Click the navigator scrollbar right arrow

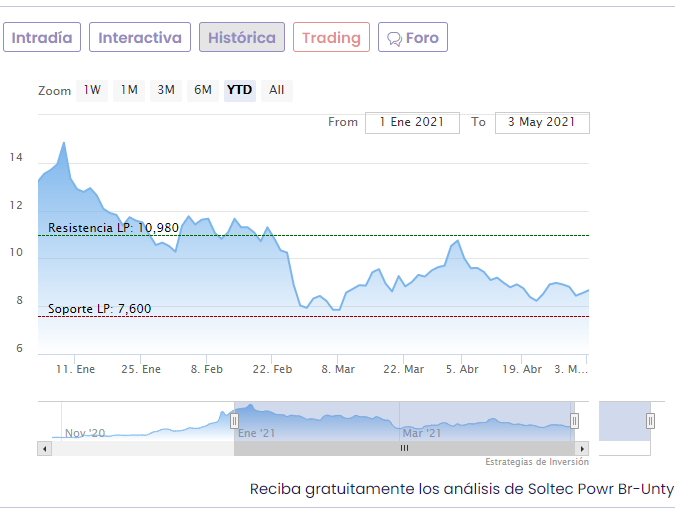coord(583,449)
